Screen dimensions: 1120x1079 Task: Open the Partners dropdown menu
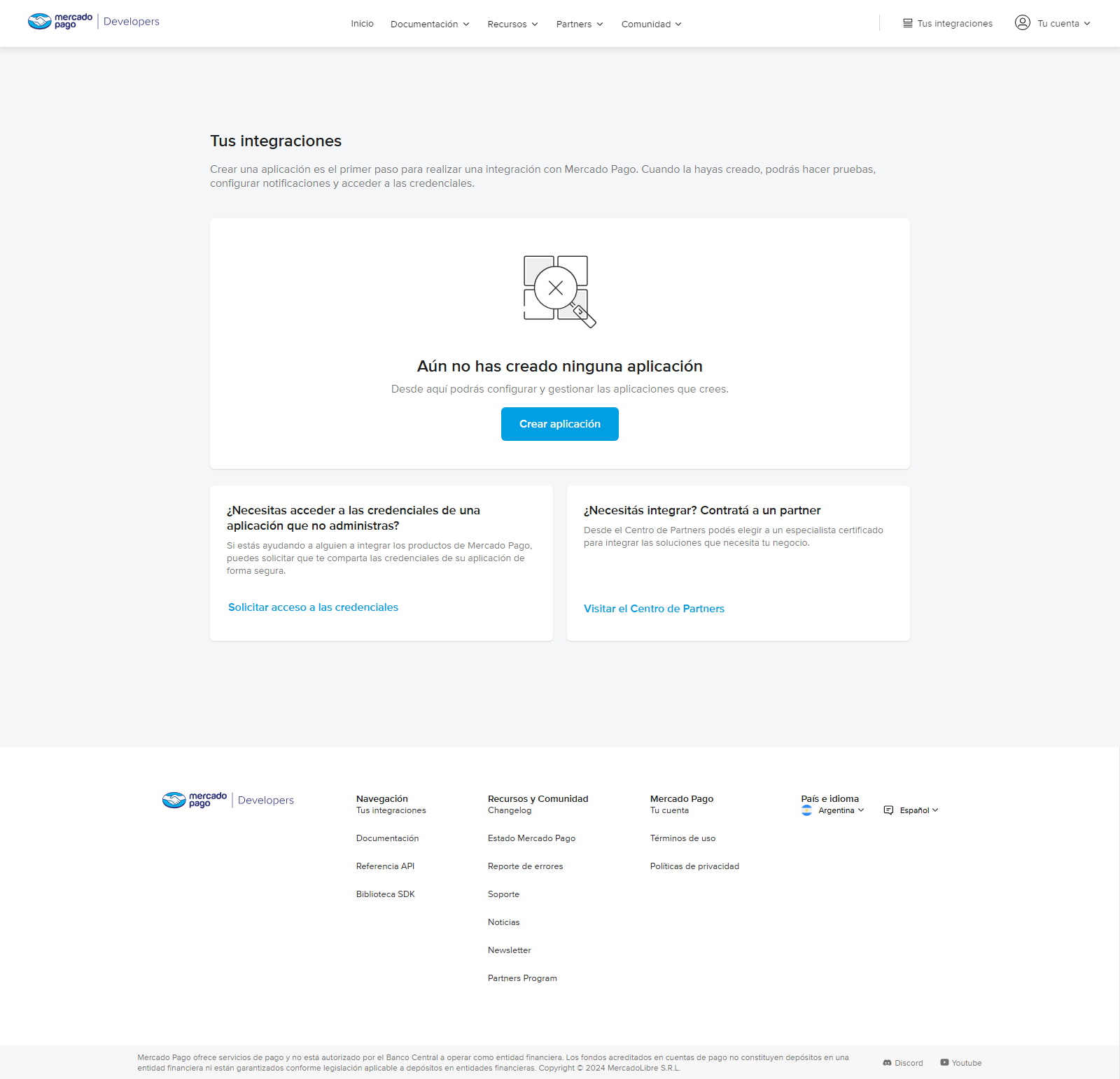pos(579,24)
